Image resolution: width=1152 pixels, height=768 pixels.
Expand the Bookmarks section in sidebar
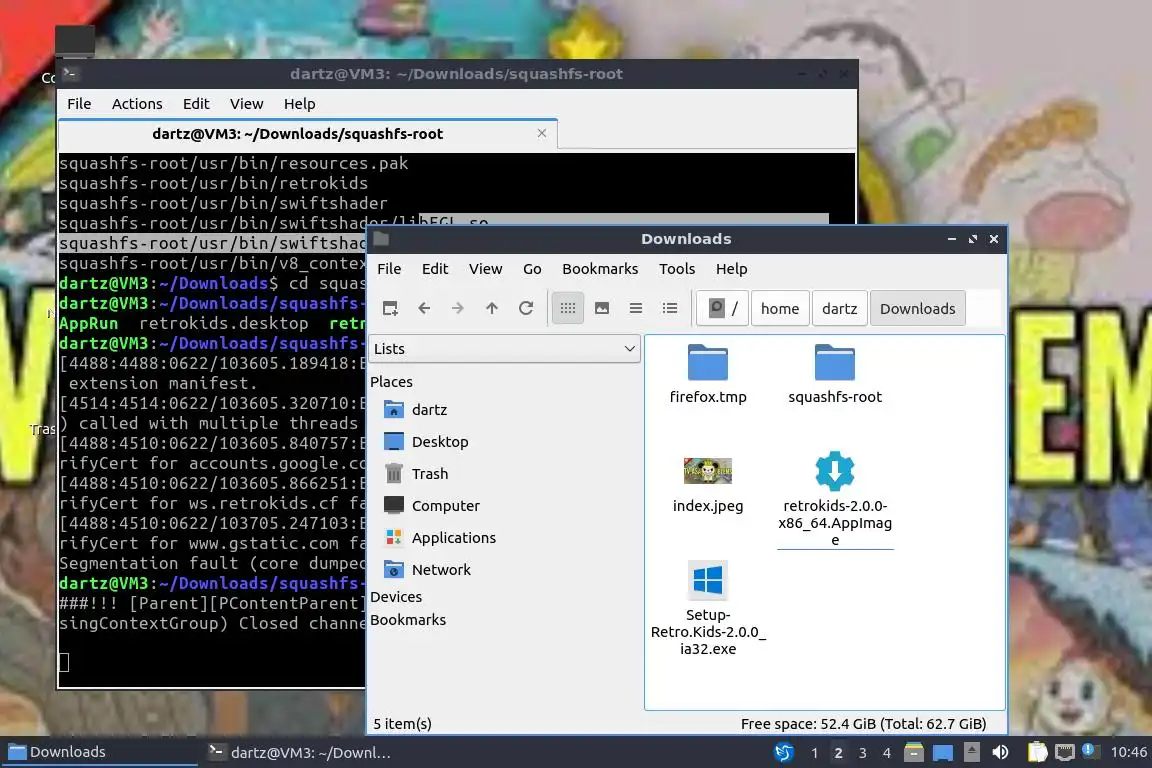(x=408, y=620)
